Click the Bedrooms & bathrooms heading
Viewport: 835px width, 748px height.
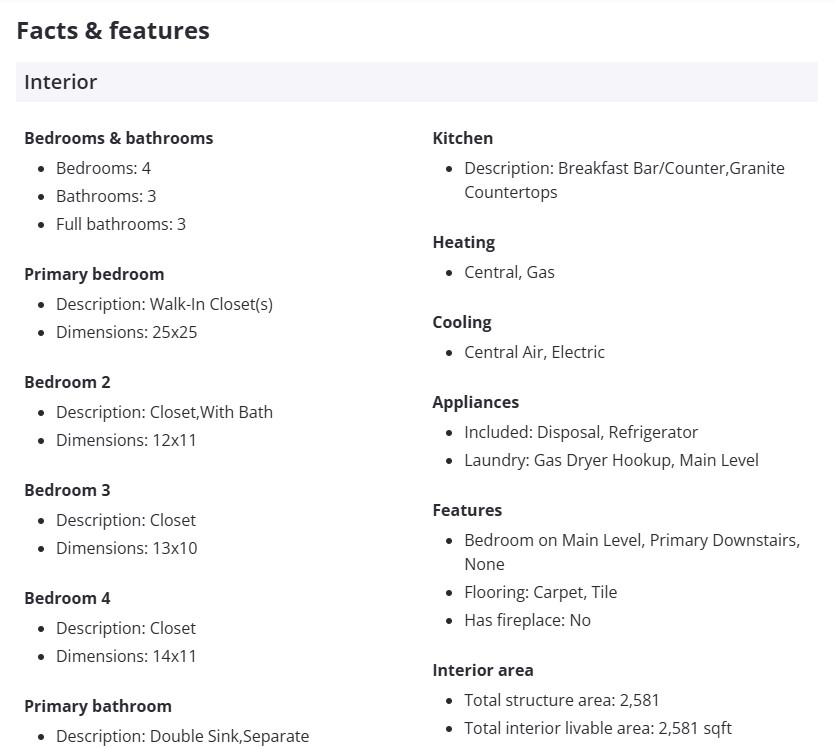click(x=118, y=138)
